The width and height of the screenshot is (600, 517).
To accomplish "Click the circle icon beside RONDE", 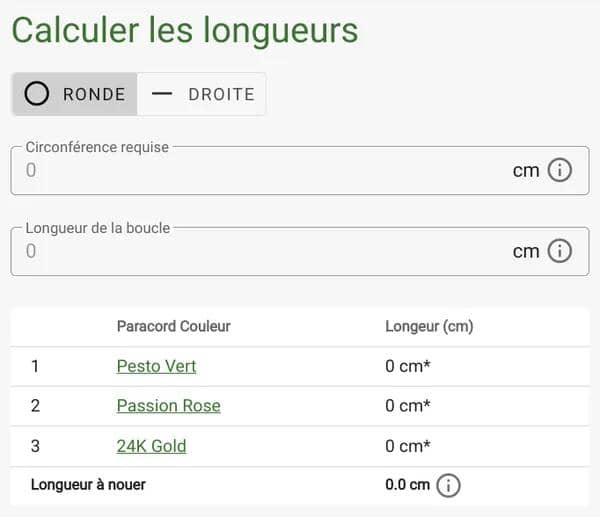I will click(37, 94).
